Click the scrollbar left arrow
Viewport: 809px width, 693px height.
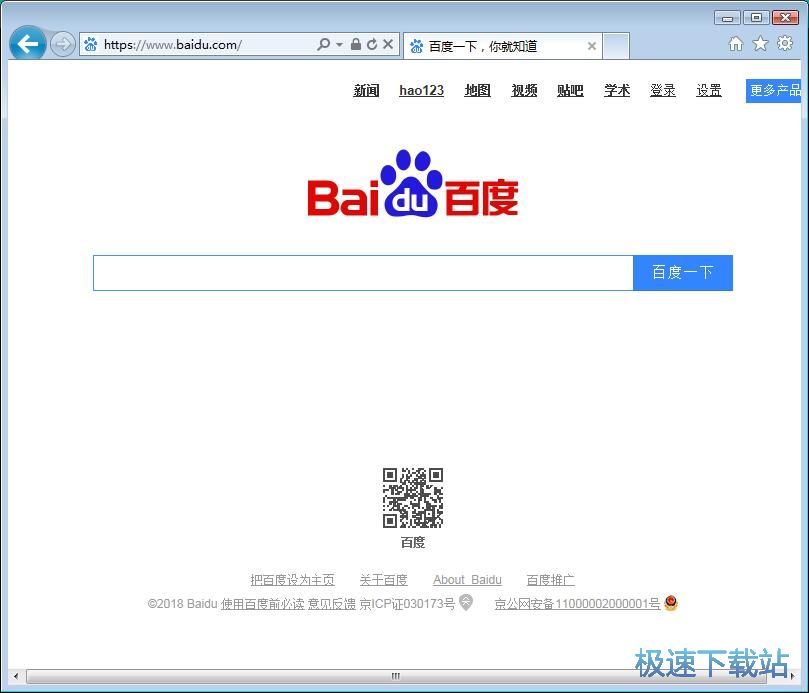coord(15,675)
